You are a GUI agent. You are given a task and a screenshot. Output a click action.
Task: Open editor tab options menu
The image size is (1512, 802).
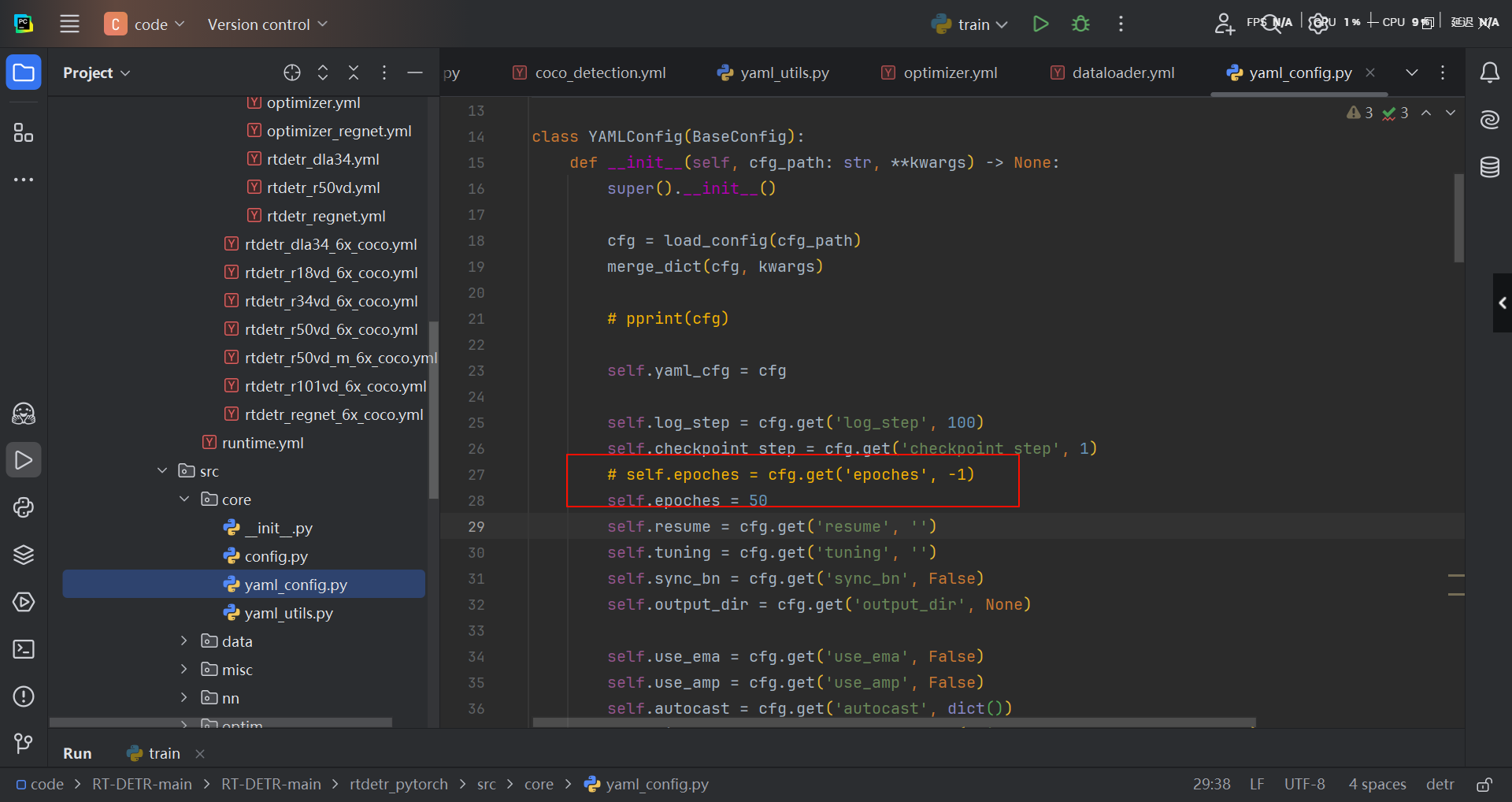coord(1443,72)
